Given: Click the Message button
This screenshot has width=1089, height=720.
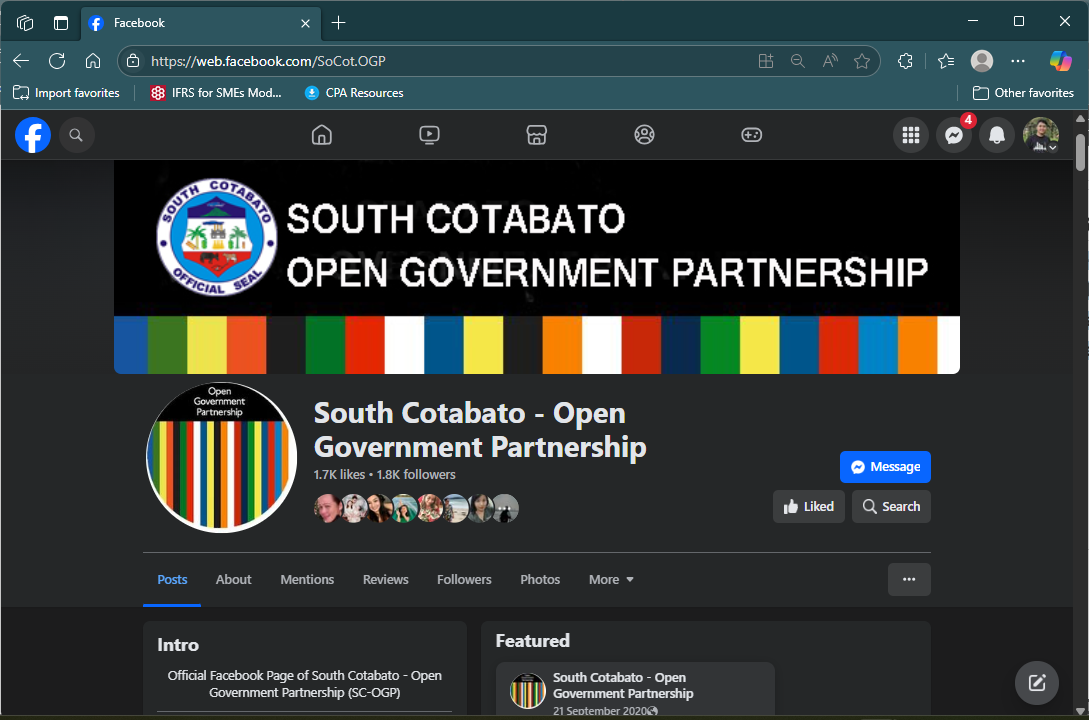Looking at the screenshot, I should (885, 467).
